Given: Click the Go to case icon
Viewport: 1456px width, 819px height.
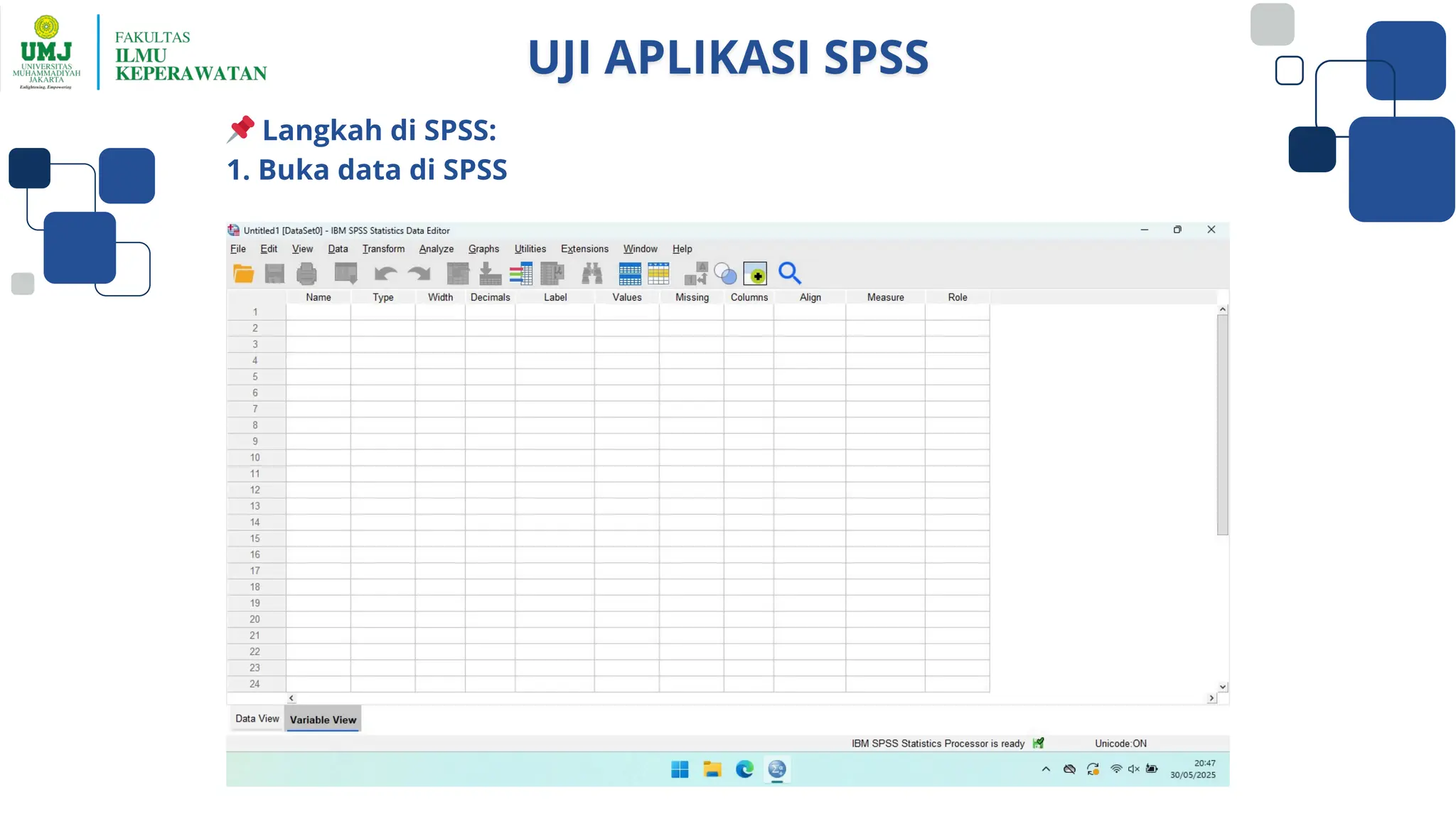Looking at the screenshot, I should [458, 273].
